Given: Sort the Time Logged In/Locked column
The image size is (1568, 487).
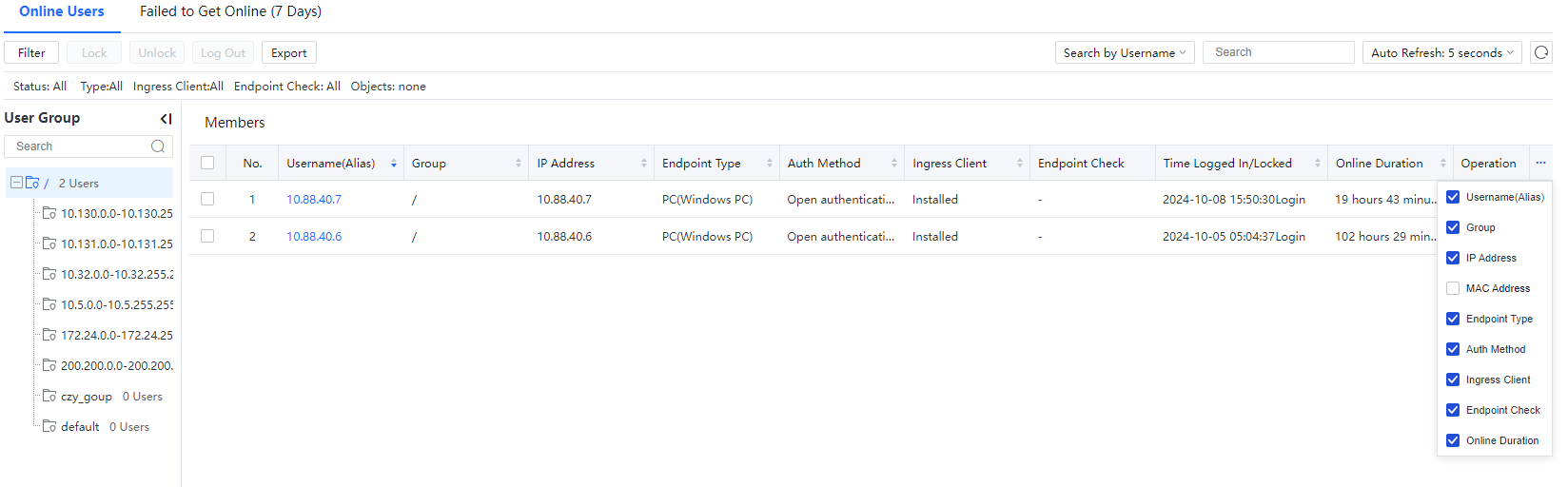Looking at the screenshot, I should click(1318, 164).
